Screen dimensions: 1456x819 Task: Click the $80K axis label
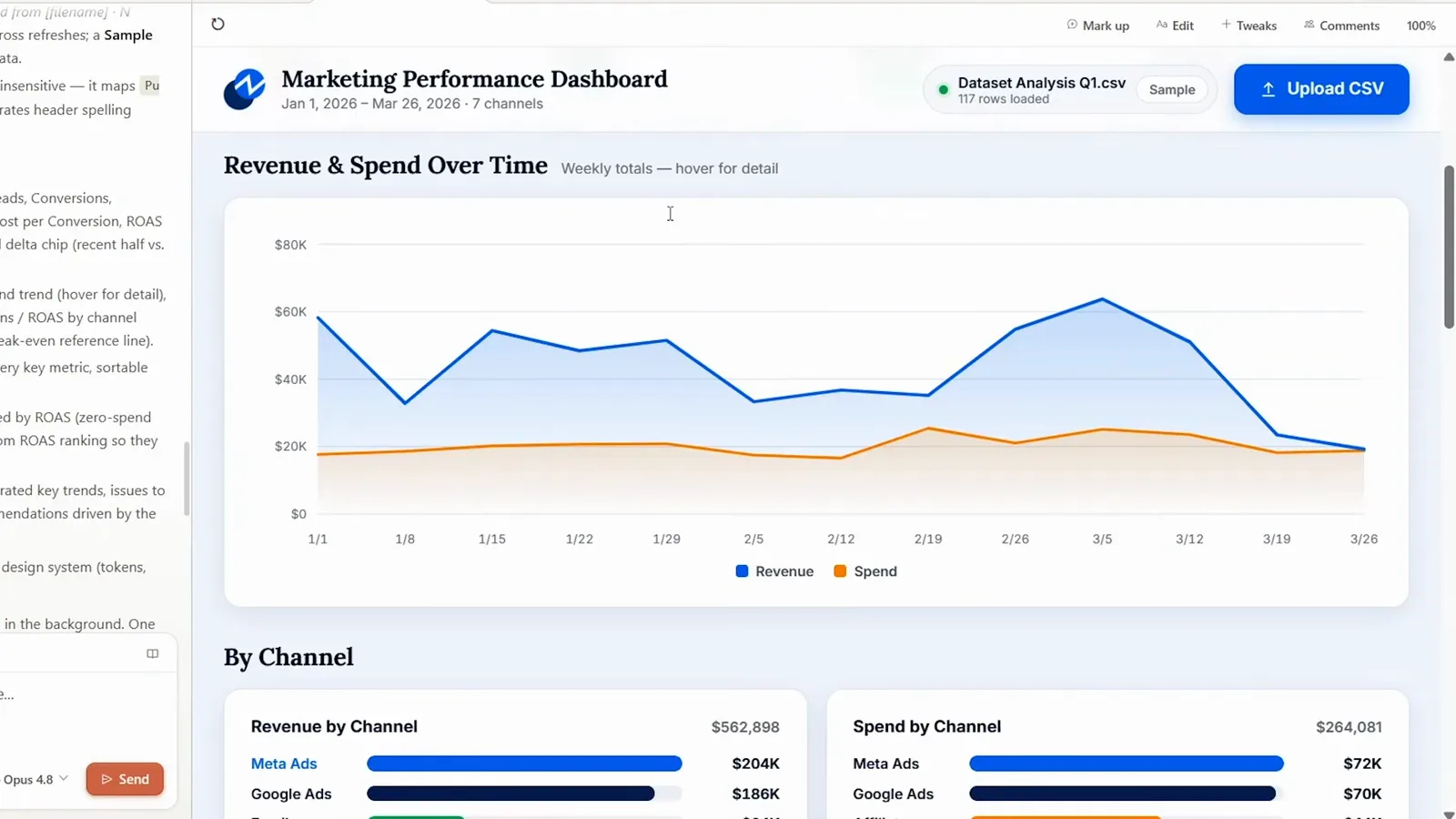pyautogui.click(x=290, y=245)
